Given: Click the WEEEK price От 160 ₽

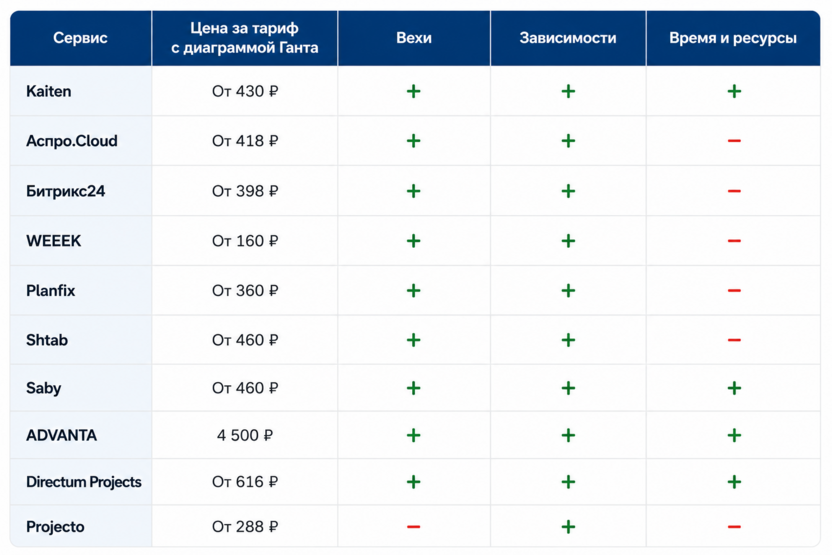Looking at the screenshot, I should click(x=245, y=241).
